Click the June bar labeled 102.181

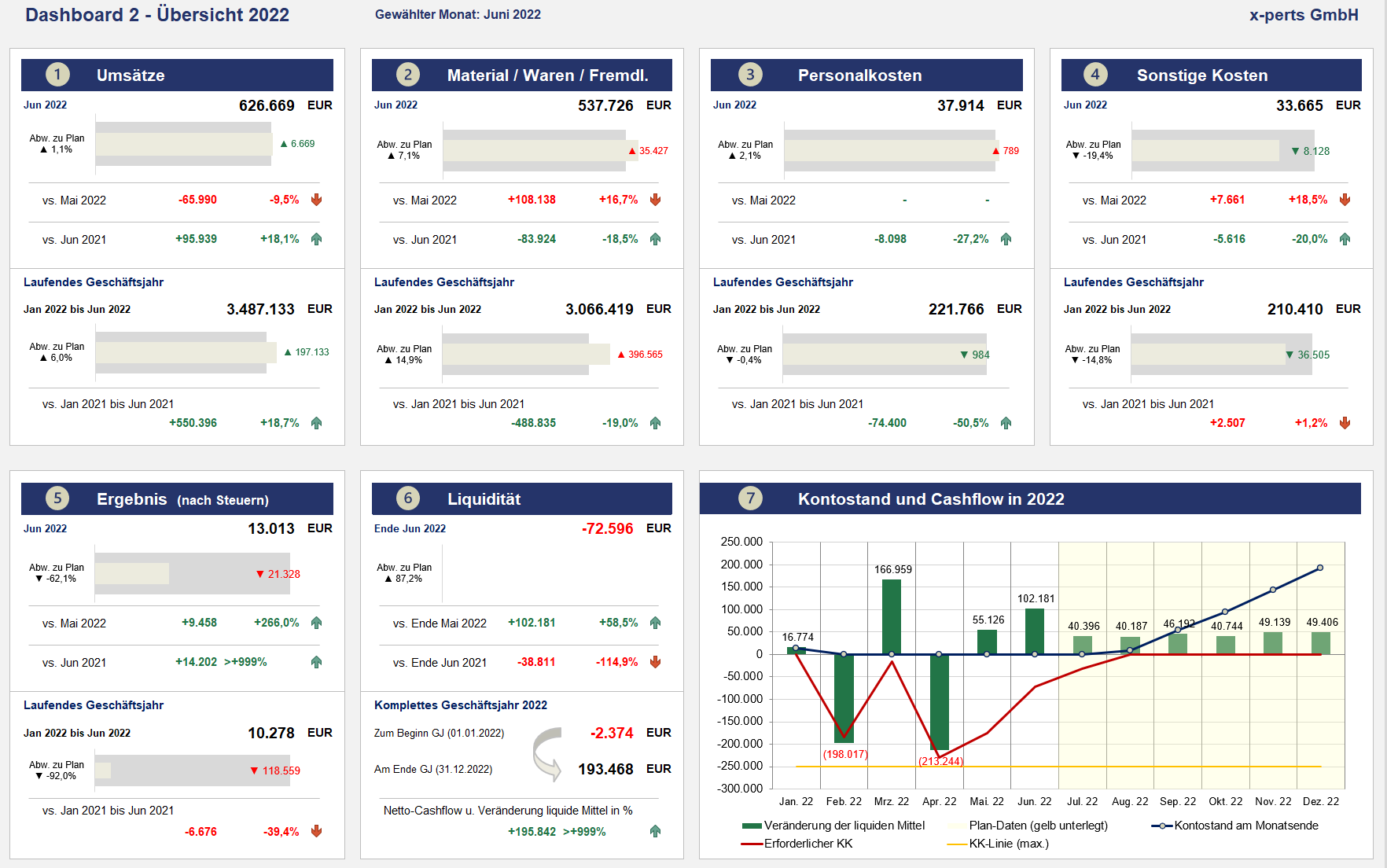tap(1035, 631)
